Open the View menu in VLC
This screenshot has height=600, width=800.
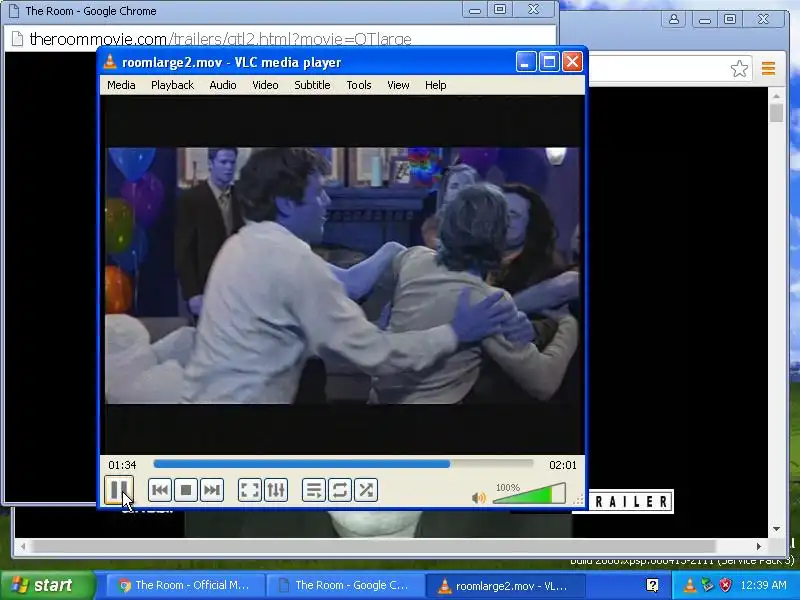point(398,85)
